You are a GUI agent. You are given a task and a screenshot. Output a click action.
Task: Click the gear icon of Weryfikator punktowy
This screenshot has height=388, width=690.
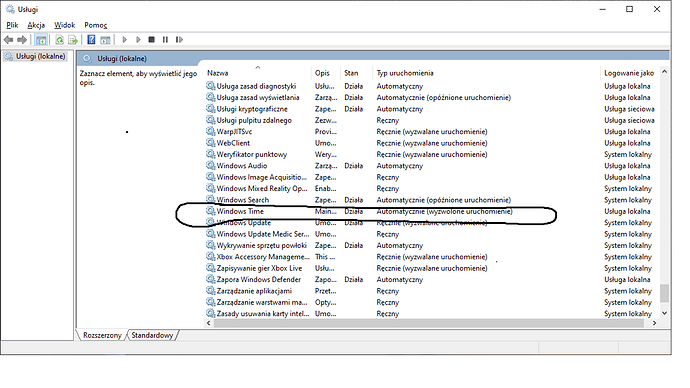pyautogui.click(x=210, y=154)
